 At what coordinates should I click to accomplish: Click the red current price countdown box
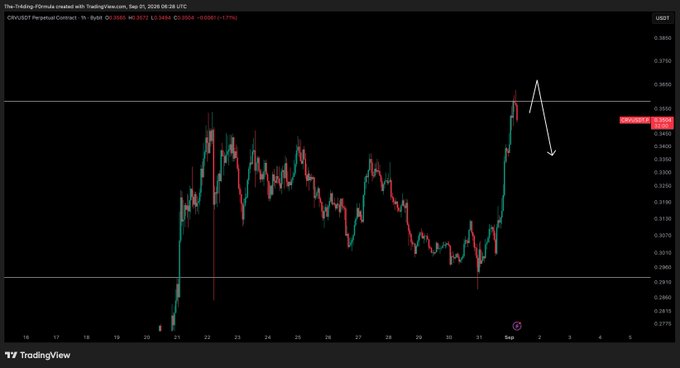tap(662, 123)
